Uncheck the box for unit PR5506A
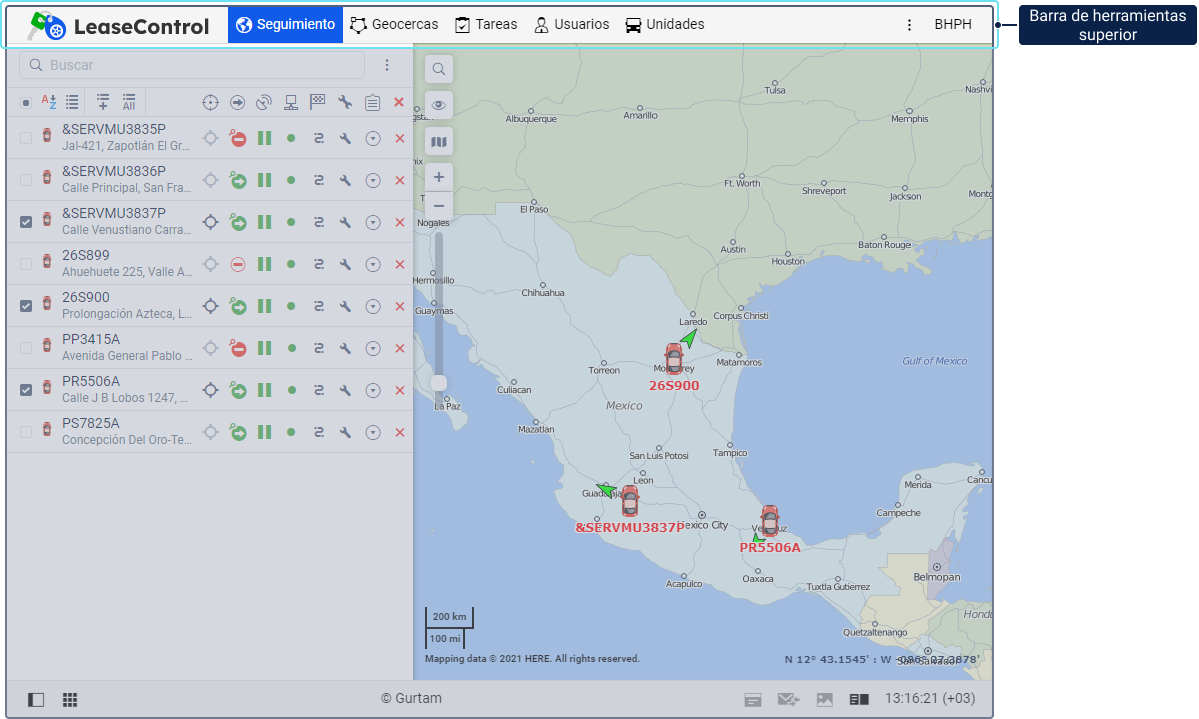The image size is (1199, 719). coord(26,390)
